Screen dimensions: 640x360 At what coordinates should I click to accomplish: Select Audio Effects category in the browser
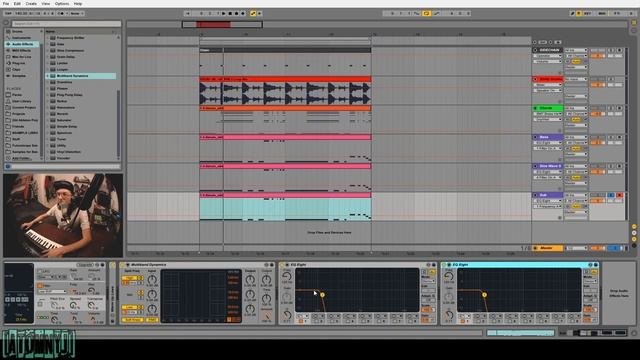22,44
